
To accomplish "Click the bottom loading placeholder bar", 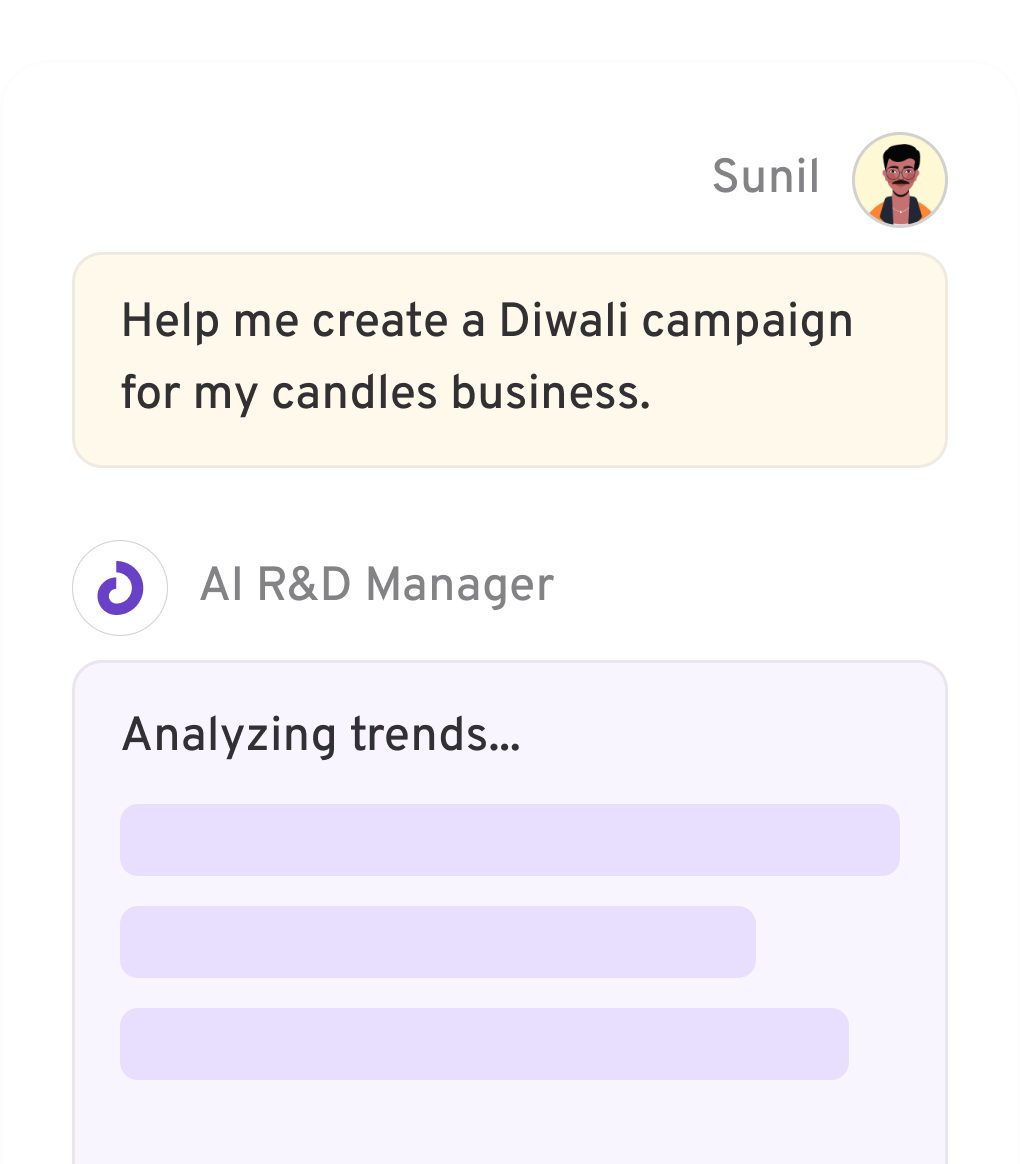I will 484,1044.
